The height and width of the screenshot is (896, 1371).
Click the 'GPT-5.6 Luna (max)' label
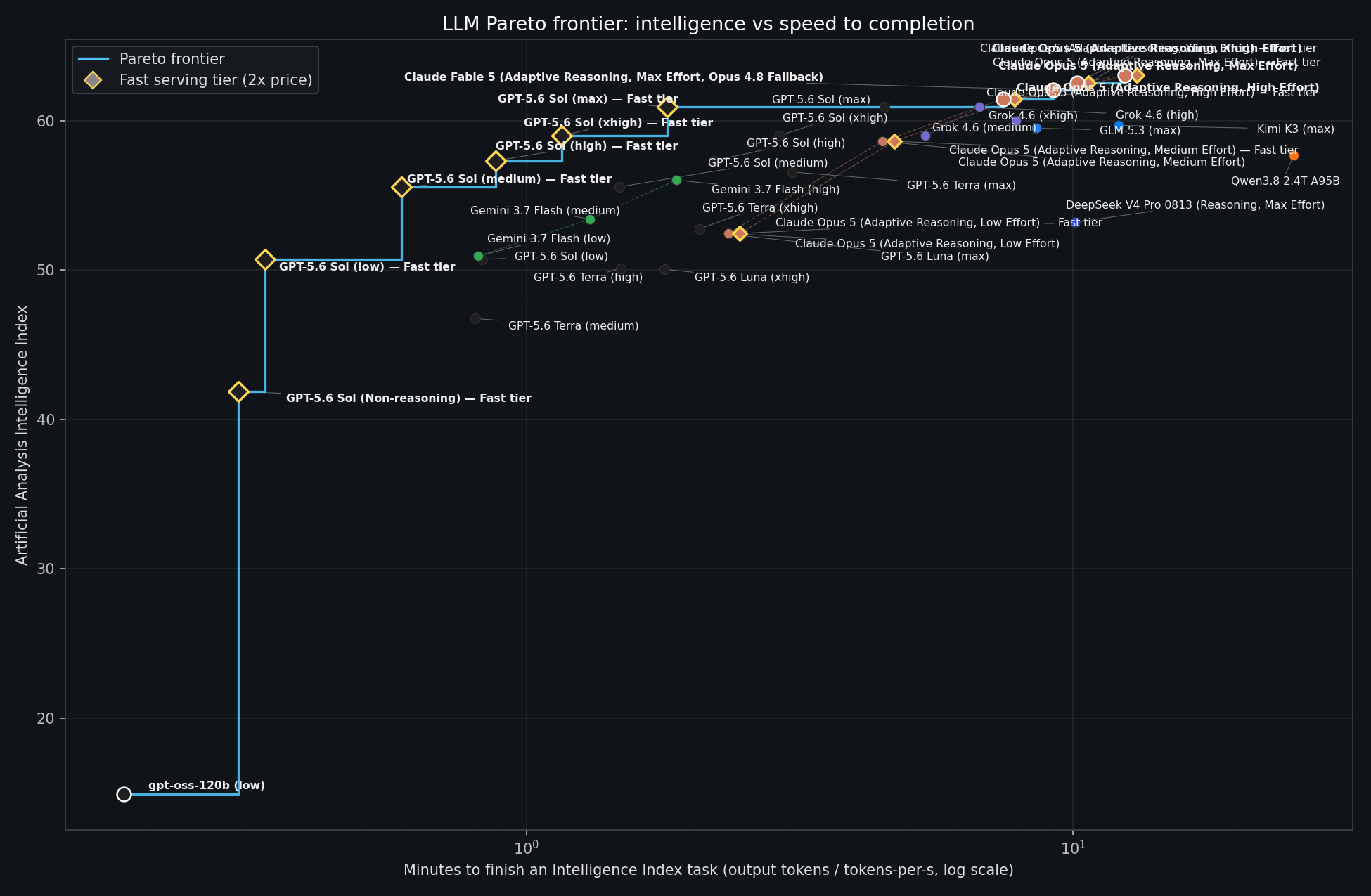tap(934, 257)
